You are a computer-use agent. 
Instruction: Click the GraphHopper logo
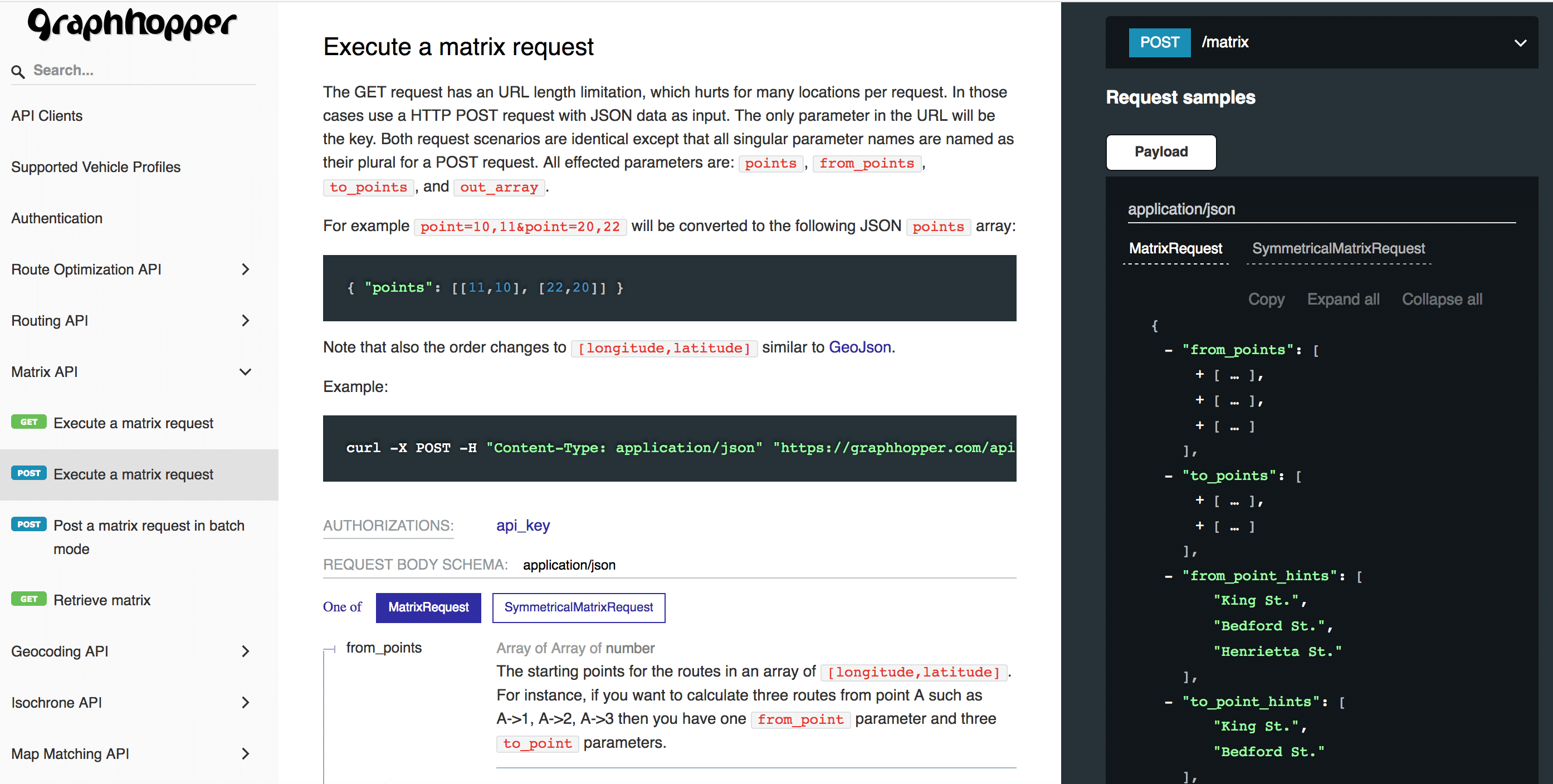[x=132, y=24]
